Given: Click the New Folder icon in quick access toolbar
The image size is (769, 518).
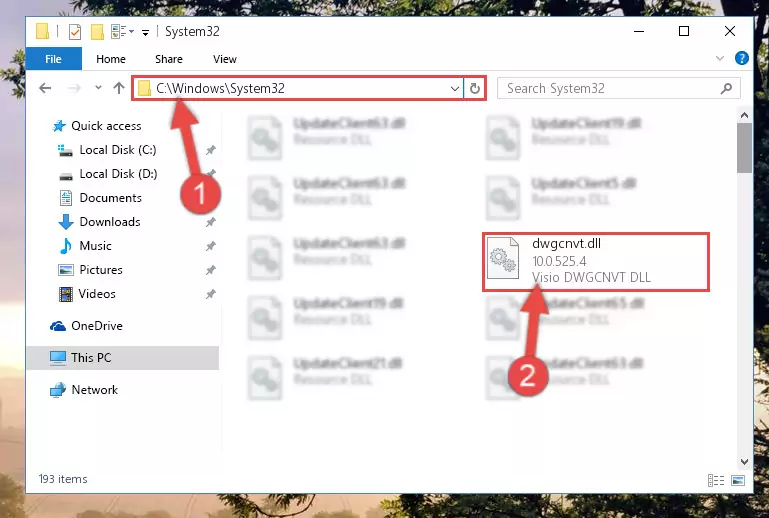Looking at the screenshot, I should [x=97, y=32].
